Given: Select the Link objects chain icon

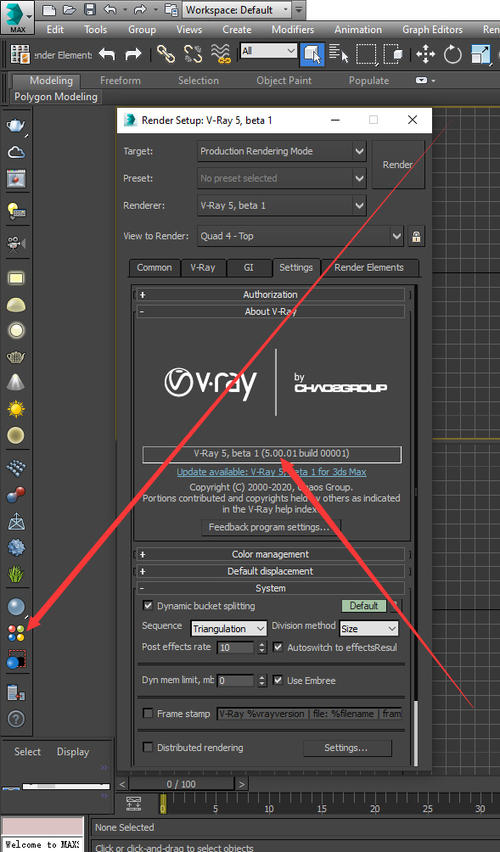Looking at the screenshot, I should [166, 54].
